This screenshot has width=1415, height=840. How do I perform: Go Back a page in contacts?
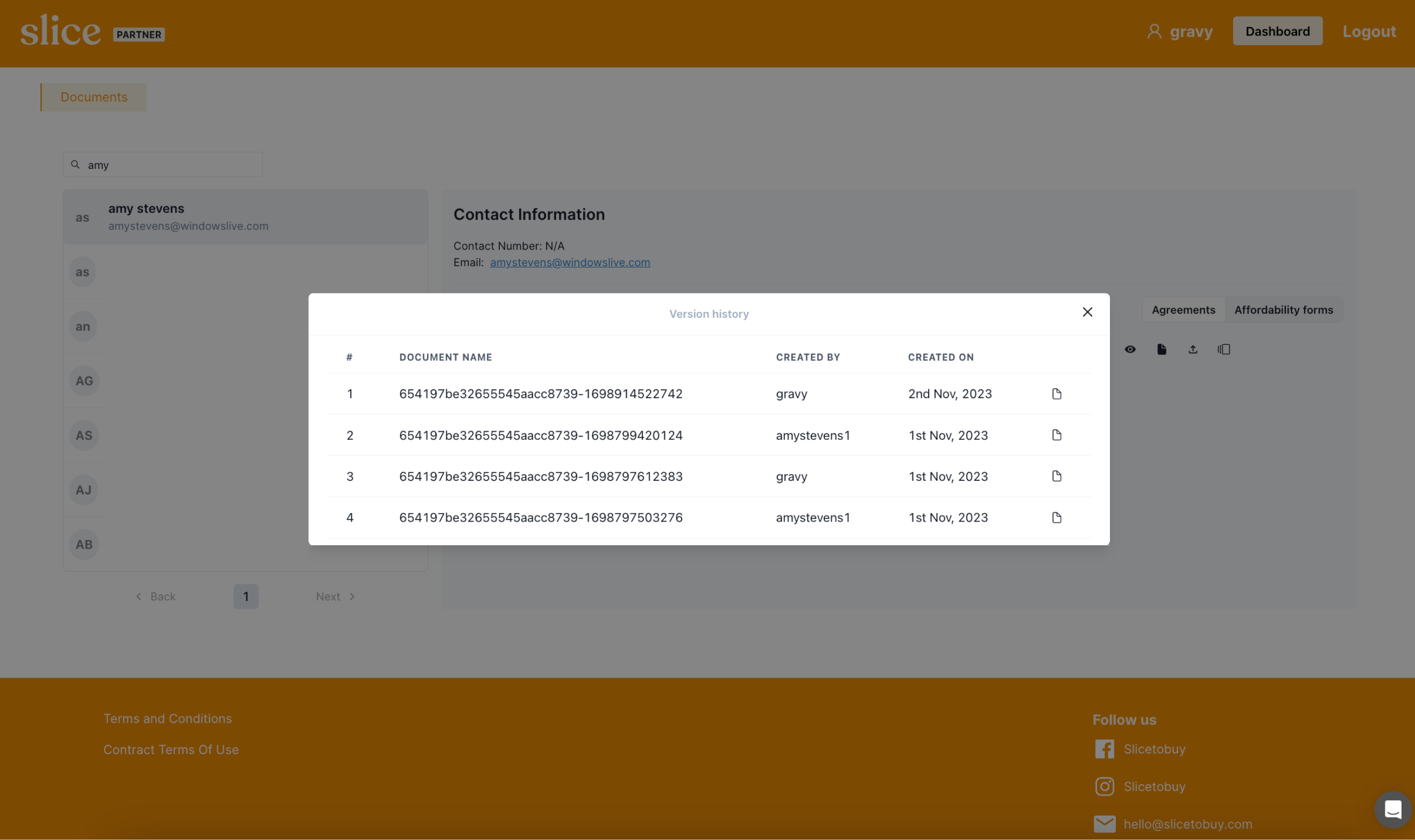155,596
